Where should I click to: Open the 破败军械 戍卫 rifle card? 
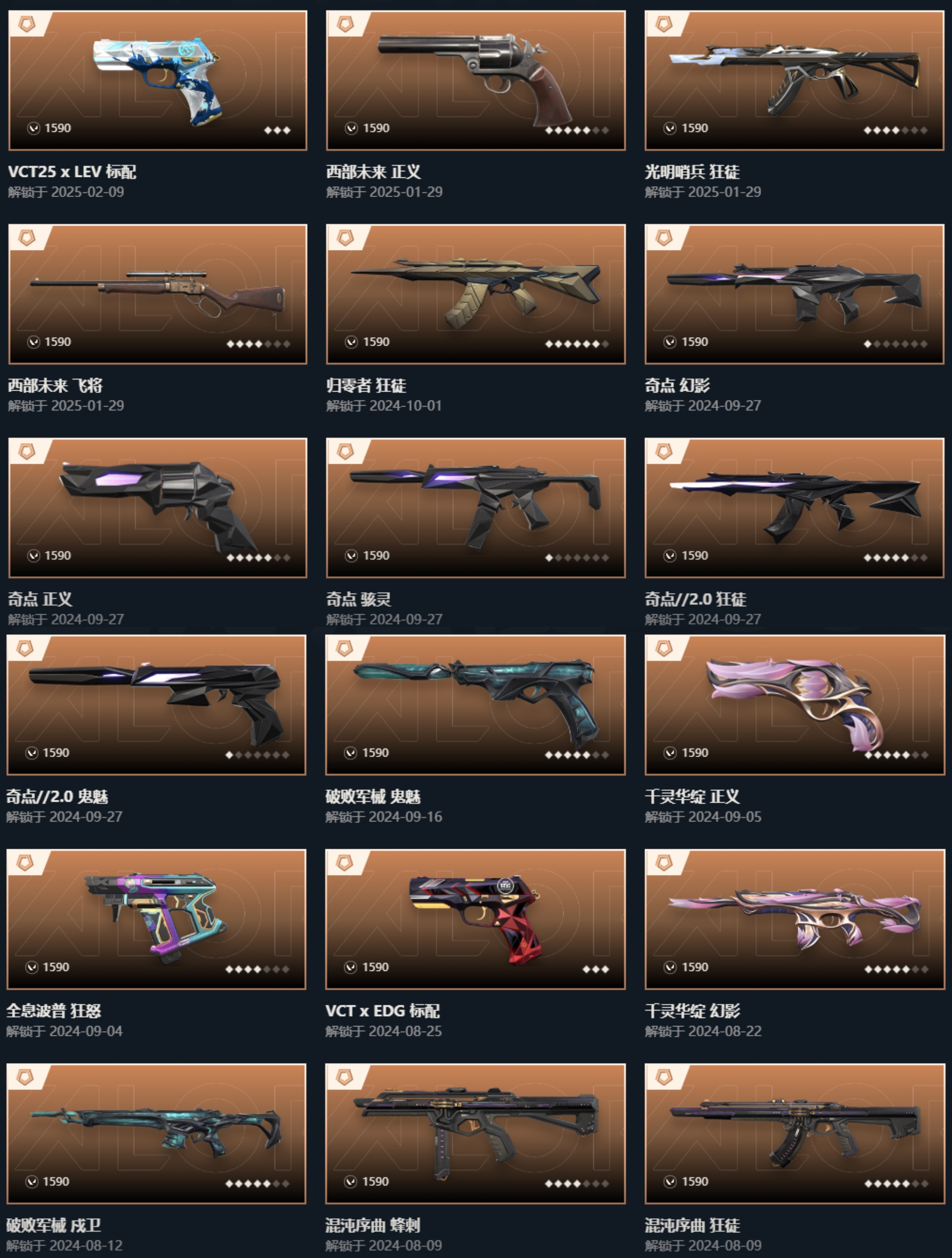click(156, 1134)
